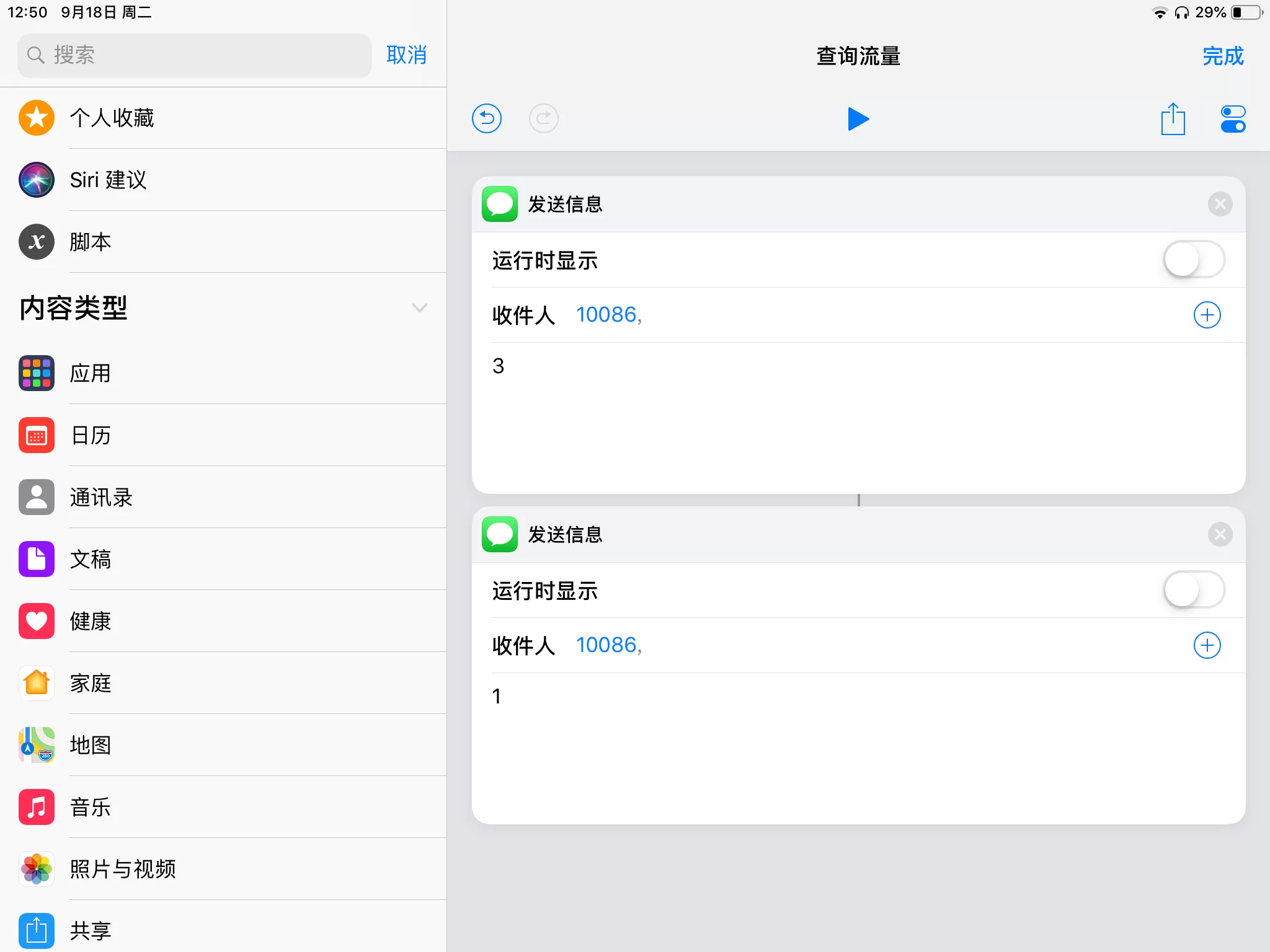Open the 脚本 scripting icon
Image resolution: width=1270 pixels, height=952 pixels.
[x=37, y=242]
